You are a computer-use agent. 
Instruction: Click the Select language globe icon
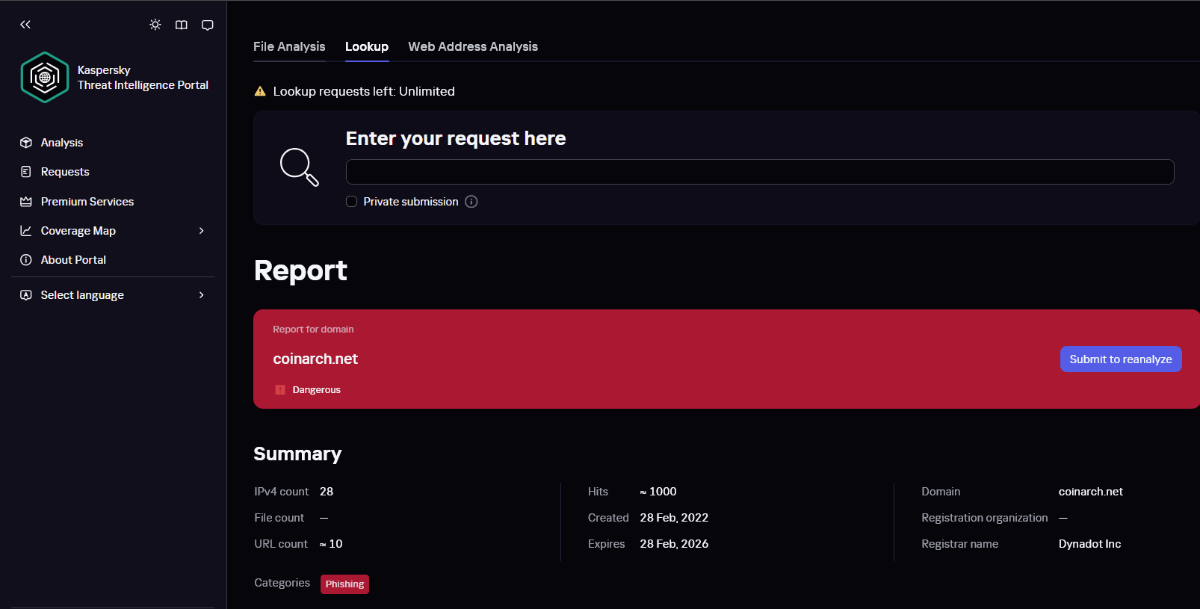pos(26,295)
